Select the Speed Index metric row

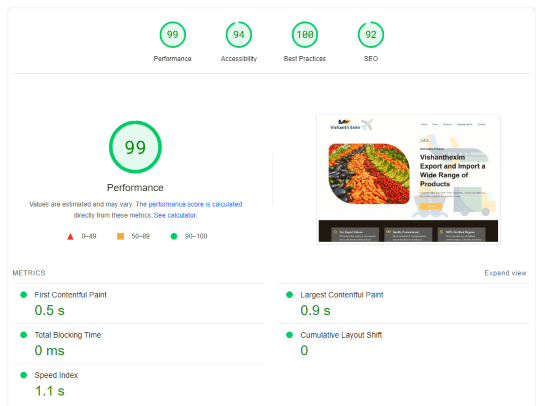[139, 384]
